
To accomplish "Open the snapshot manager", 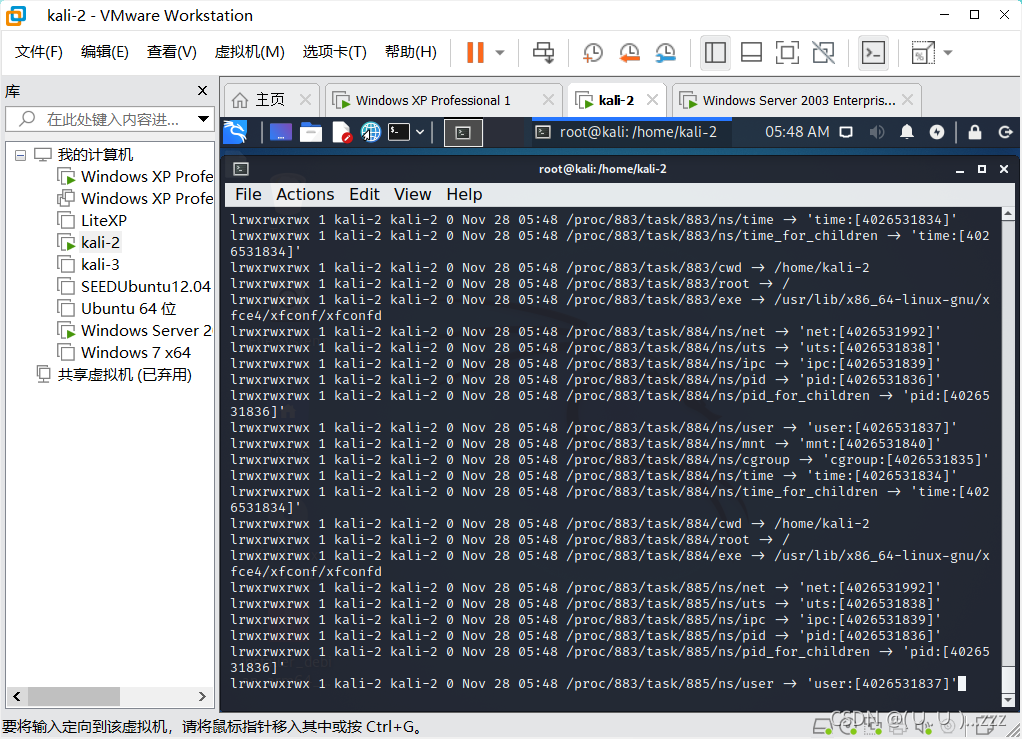I will click(665, 52).
